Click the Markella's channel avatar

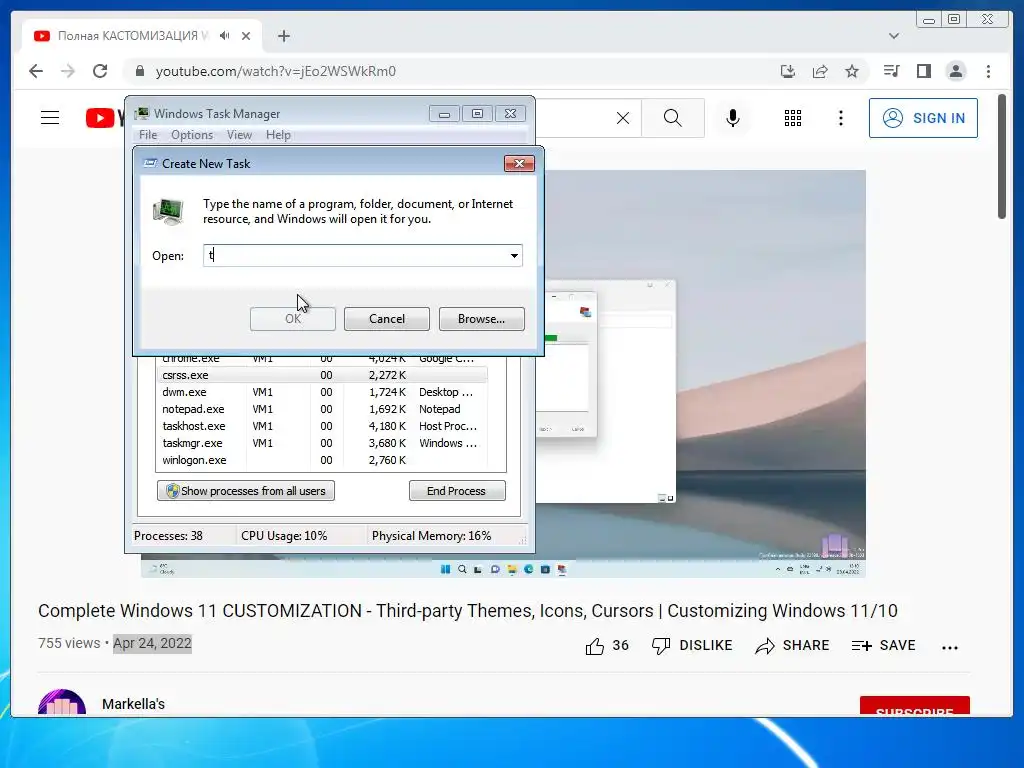[x=62, y=703]
